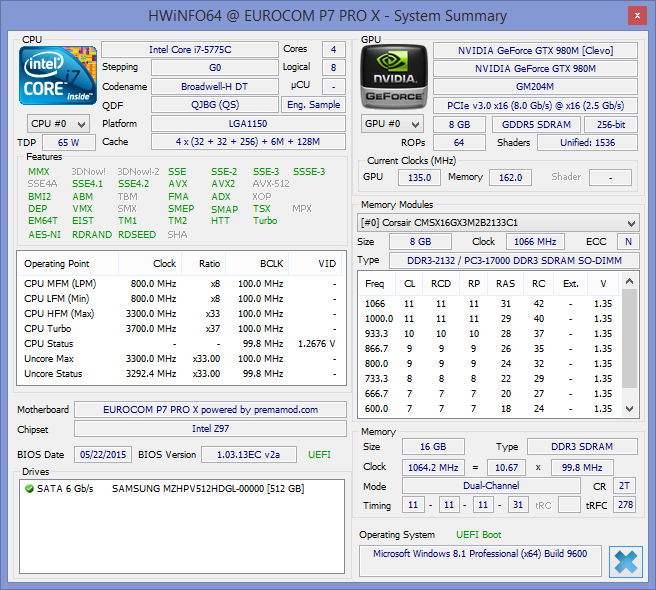Click the blue X close icon at bottom right

pos(625,562)
